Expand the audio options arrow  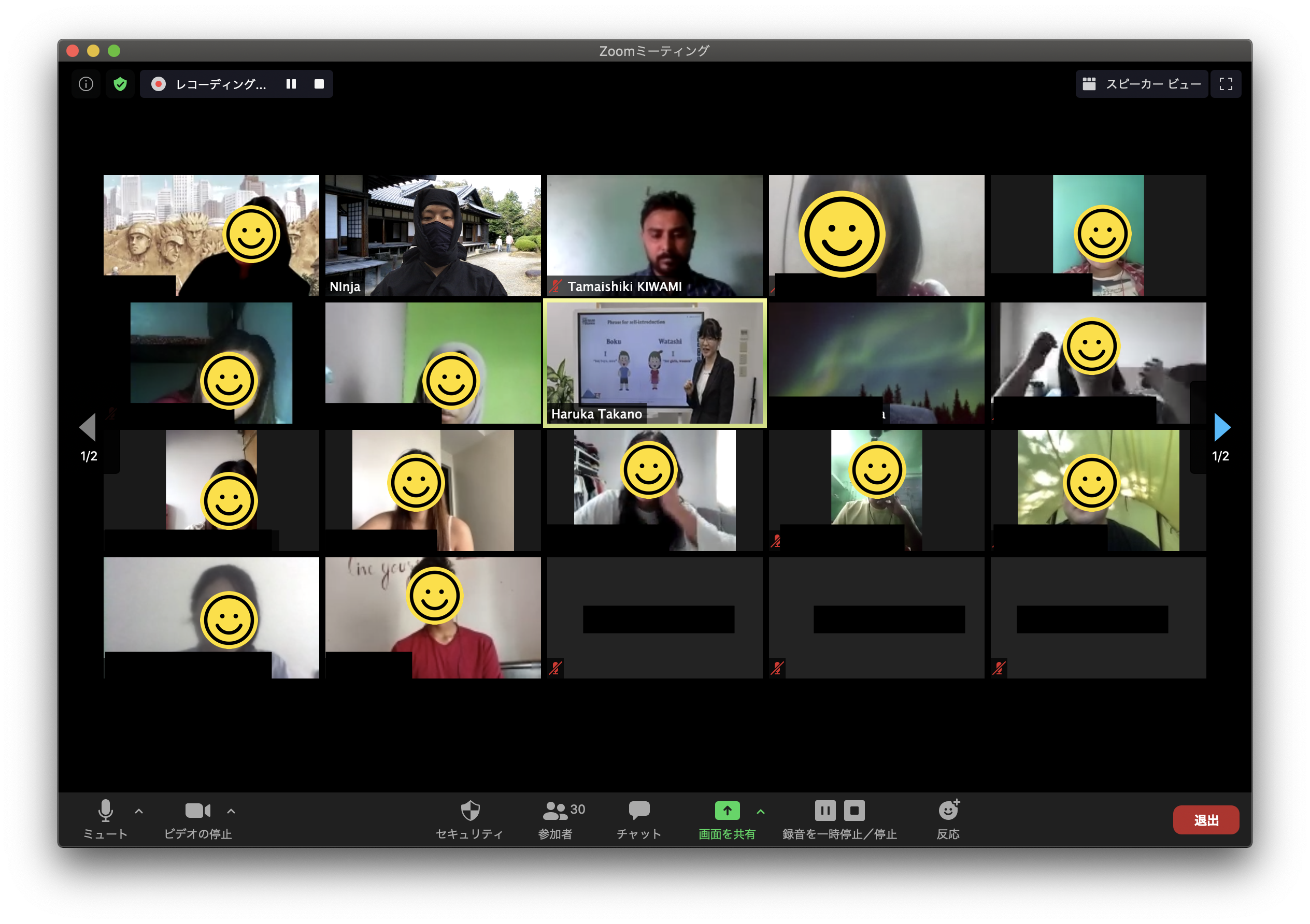tap(139, 811)
